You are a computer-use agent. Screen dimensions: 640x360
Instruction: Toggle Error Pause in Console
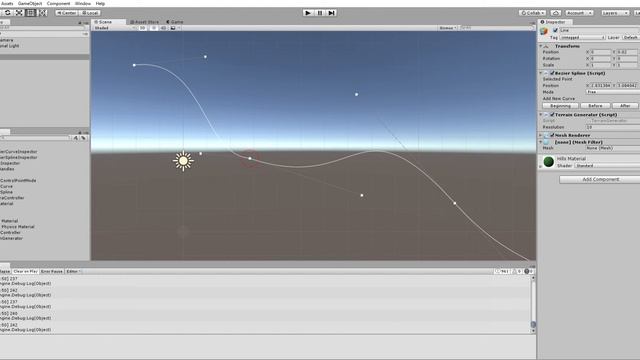click(52, 271)
